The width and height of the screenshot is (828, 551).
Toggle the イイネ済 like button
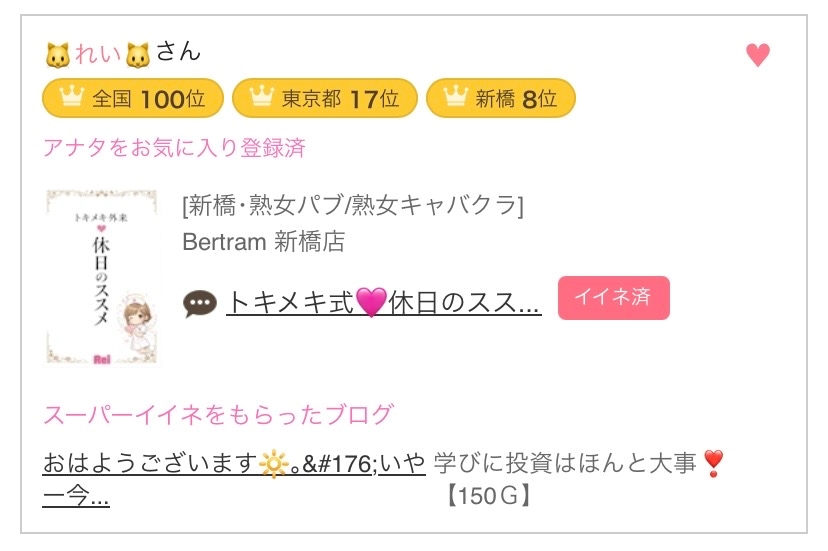click(x=613, y=298)
